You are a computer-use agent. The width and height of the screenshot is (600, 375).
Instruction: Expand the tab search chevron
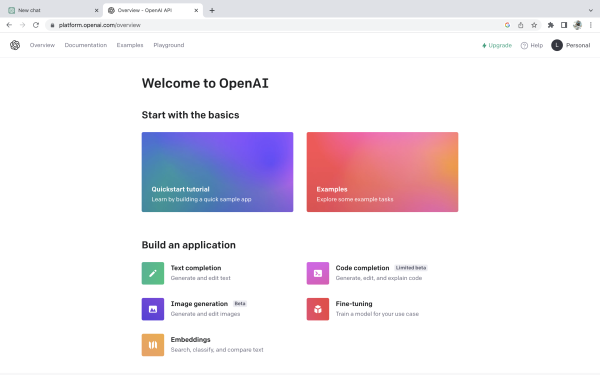(591, 10)
